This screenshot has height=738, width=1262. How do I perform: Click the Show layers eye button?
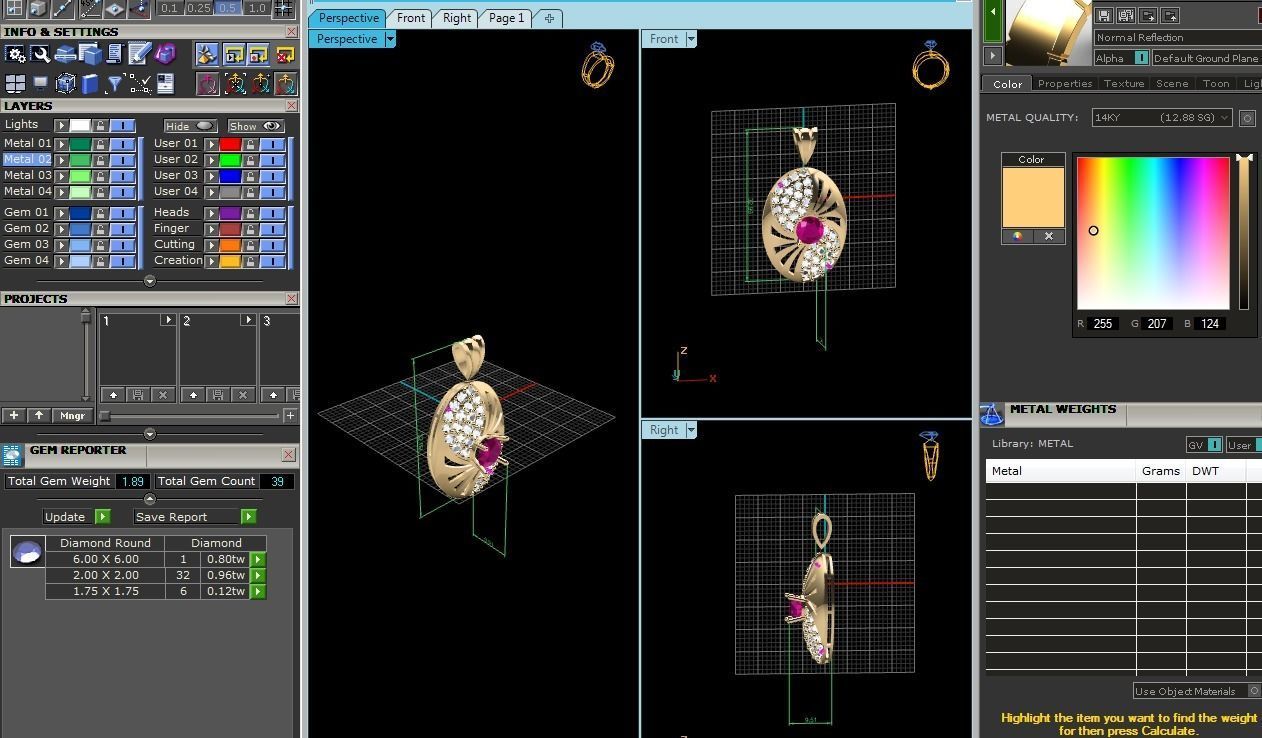tap(256, 126)
